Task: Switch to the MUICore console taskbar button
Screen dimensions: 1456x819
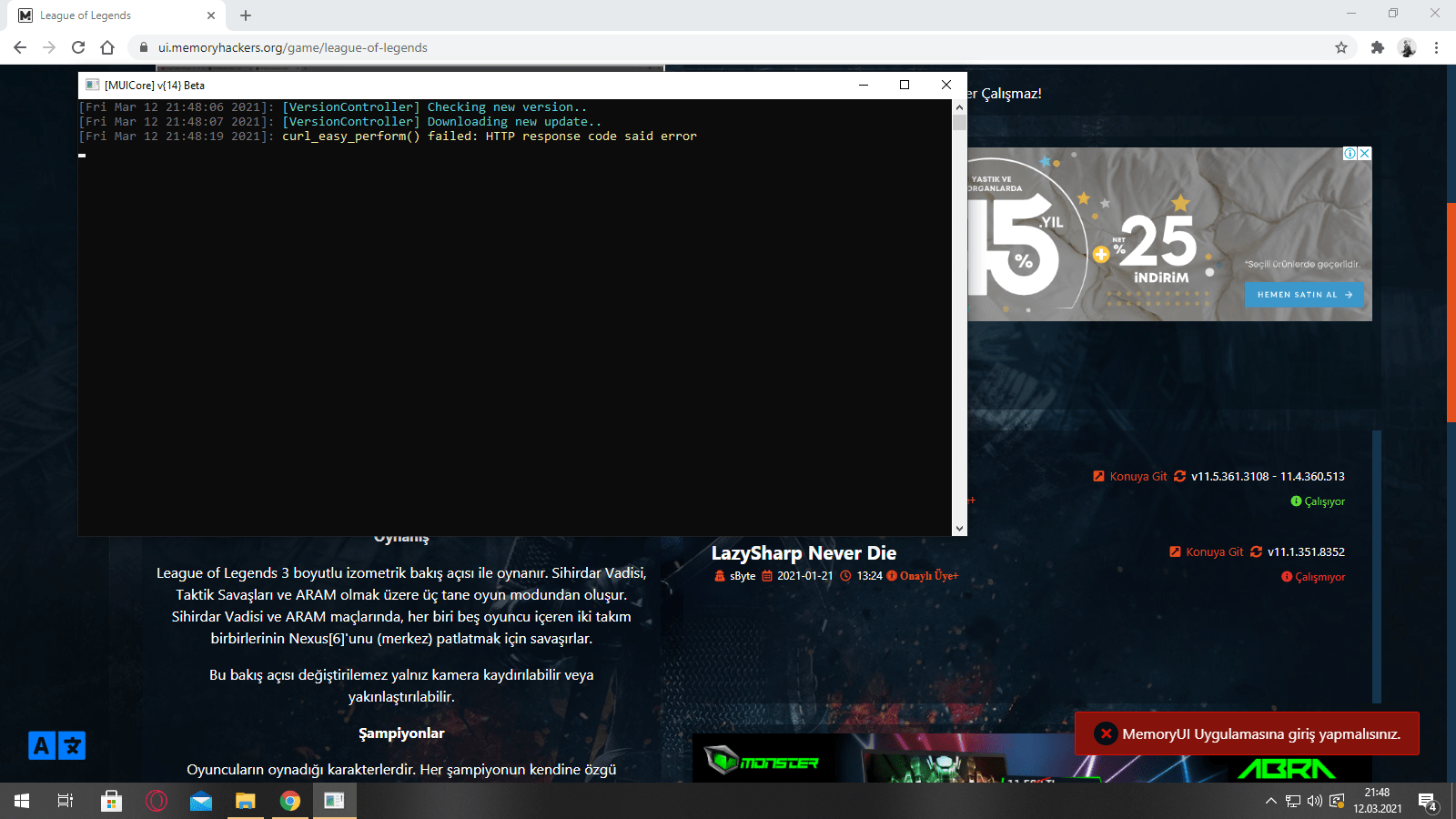Action: pyautogui.click(x=335, y=801)
